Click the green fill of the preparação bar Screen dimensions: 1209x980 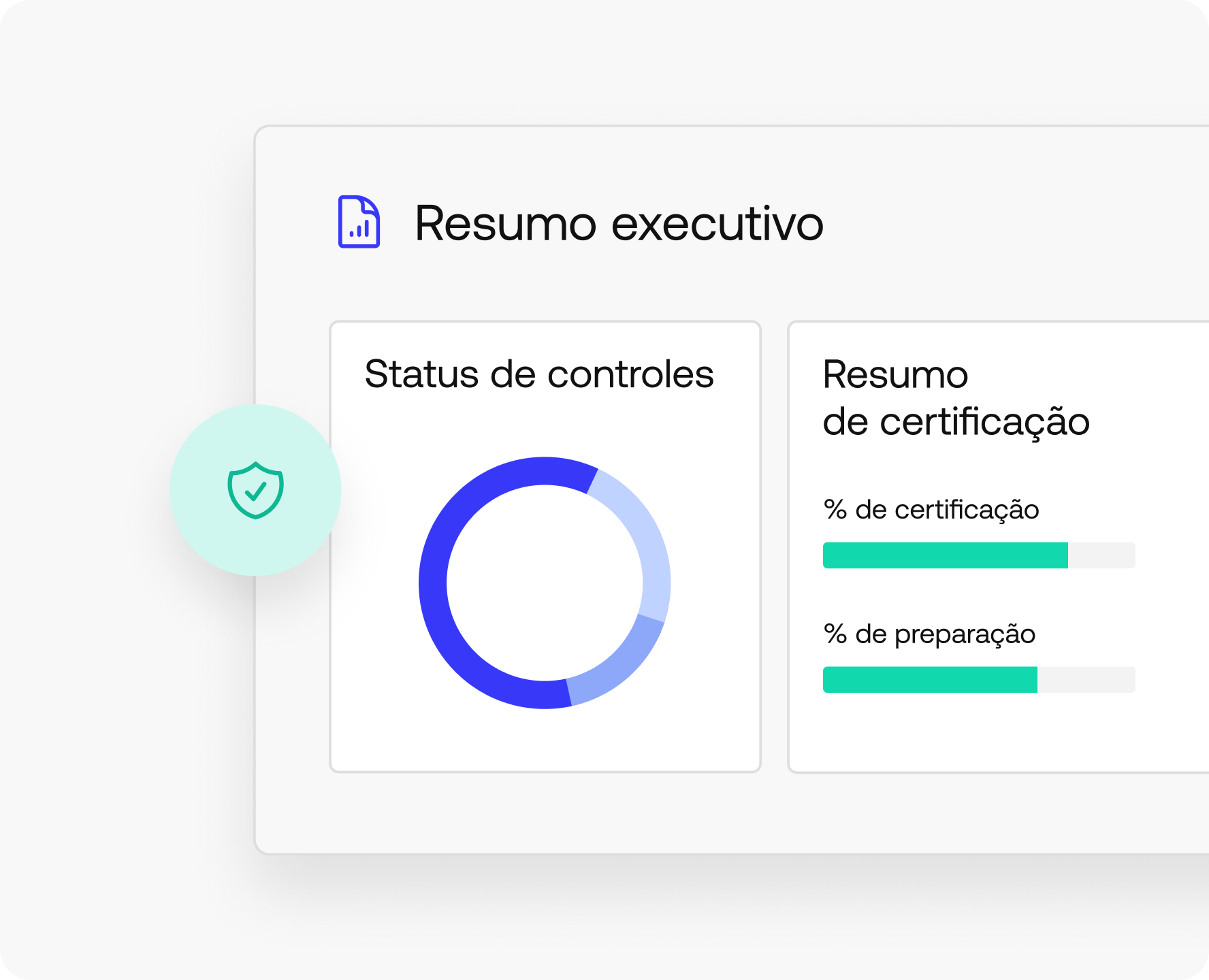point(930,680)
